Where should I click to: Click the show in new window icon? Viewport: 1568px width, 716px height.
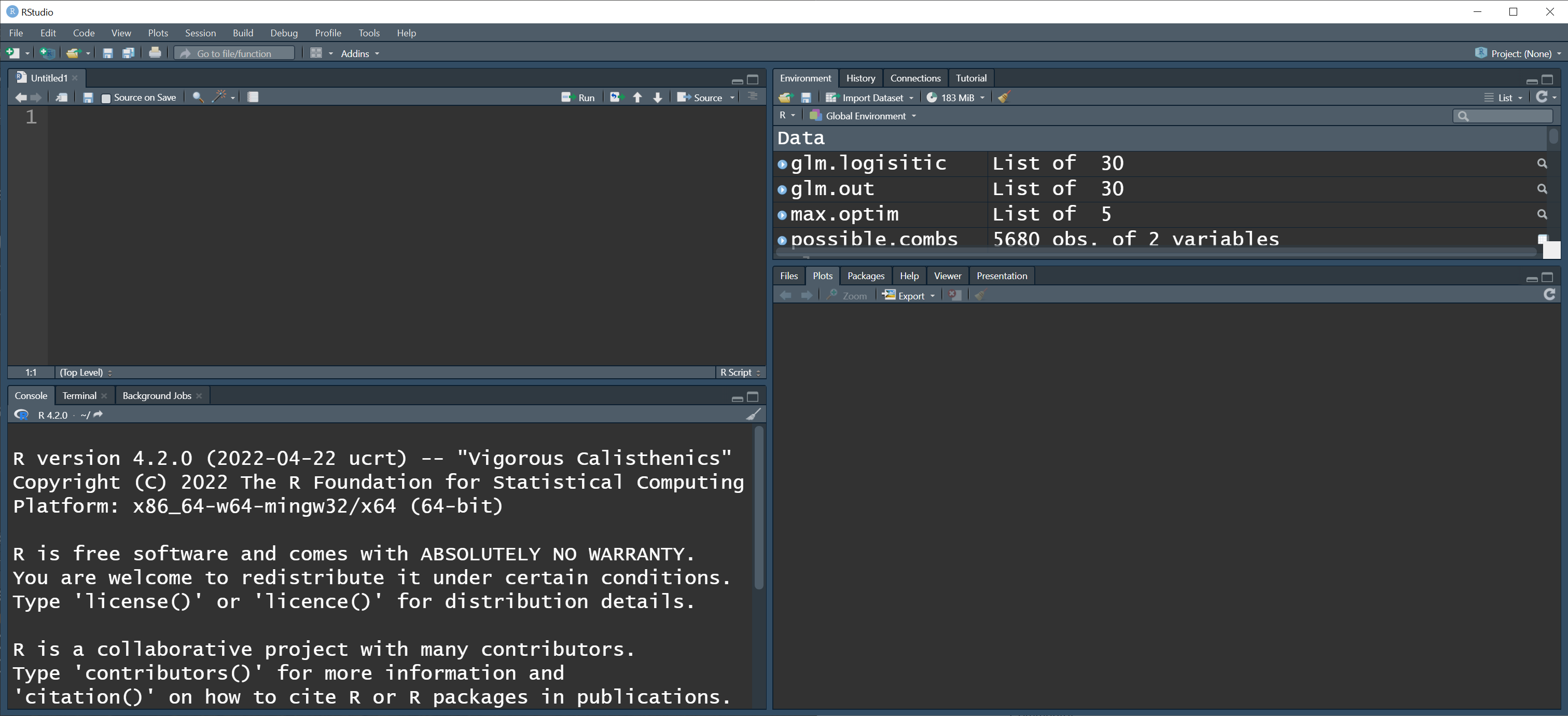tap(62, 98)
